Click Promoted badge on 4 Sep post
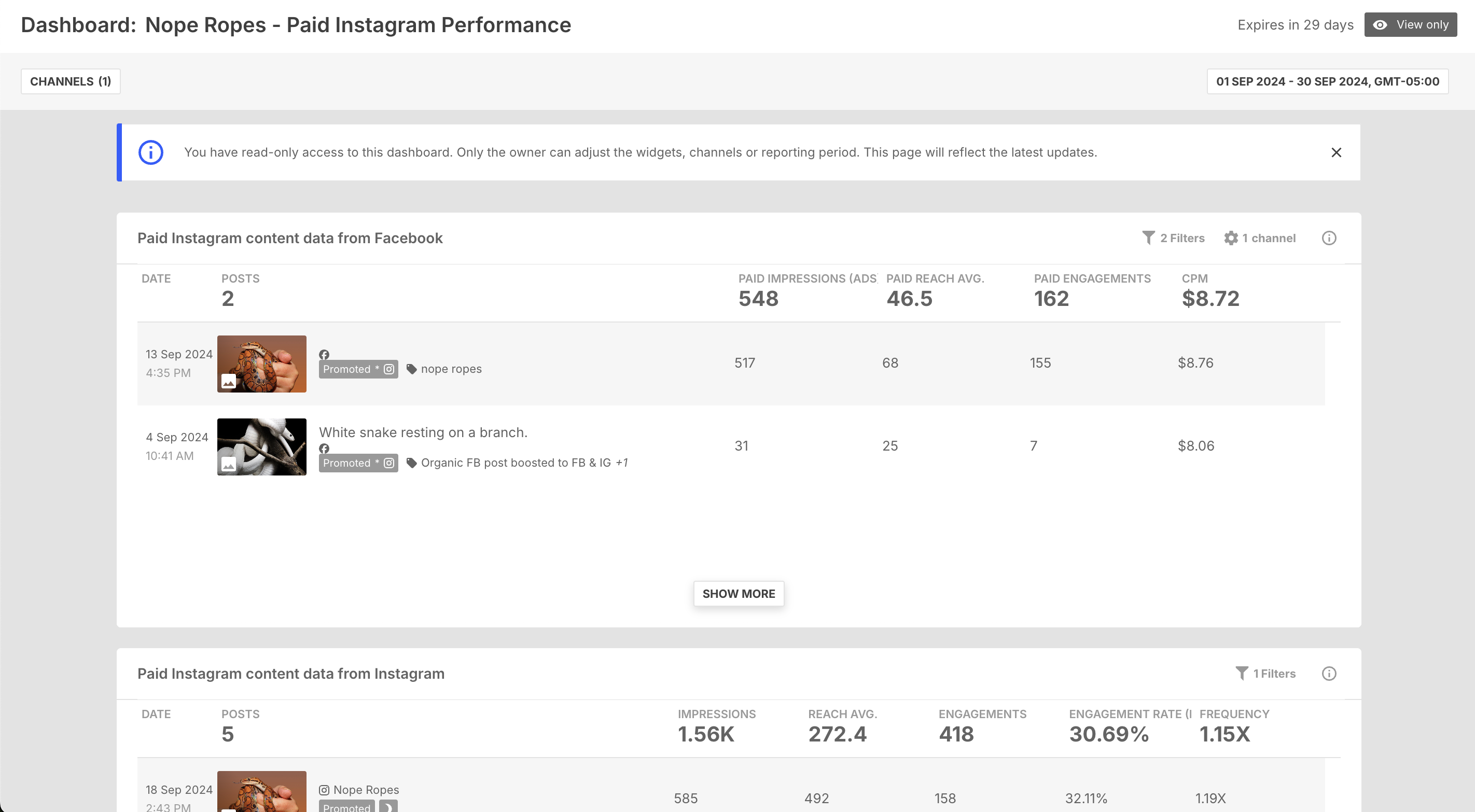This screenshot has width=1475, height=812. tap(358, 463)
